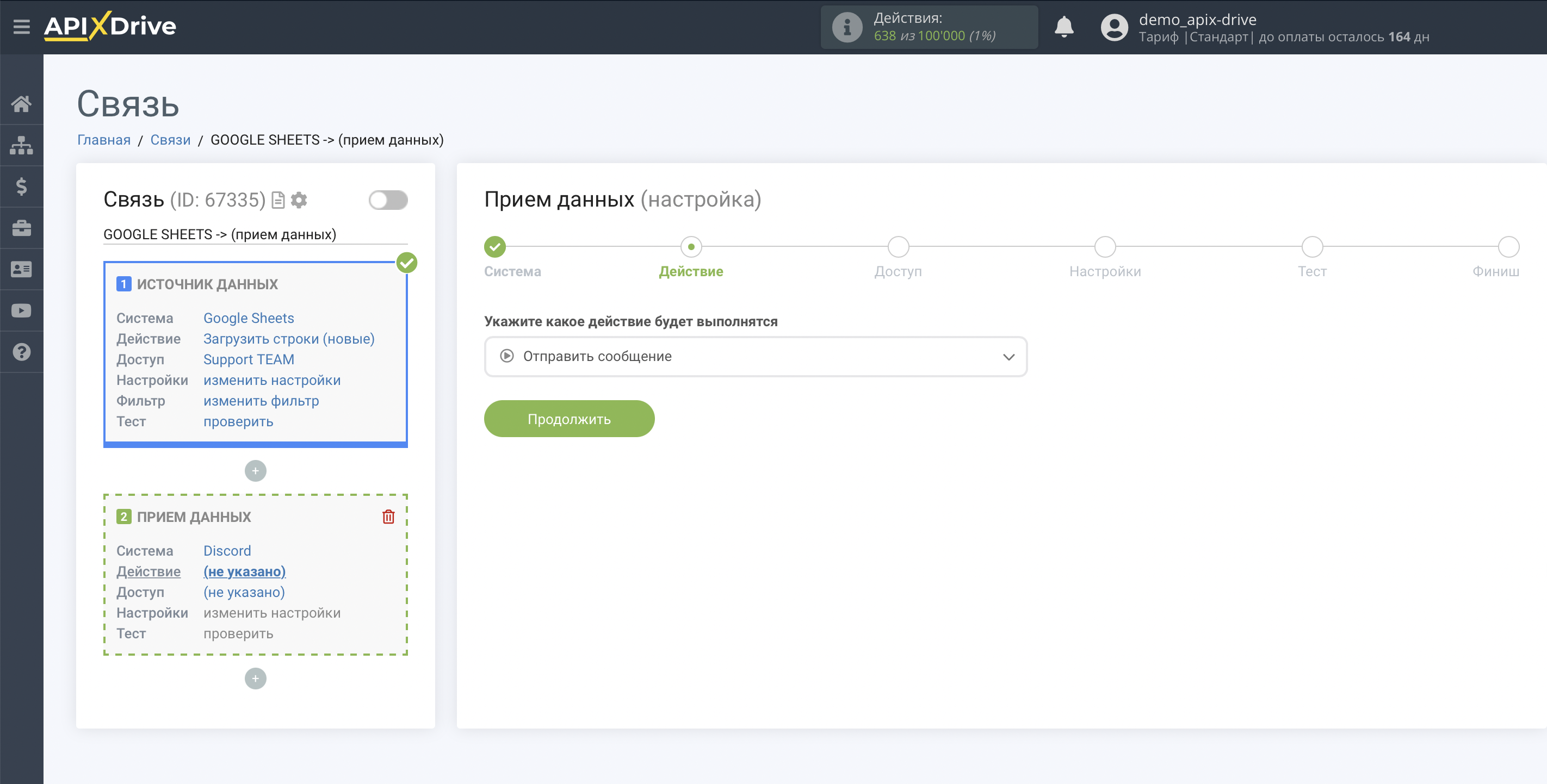The width and height of the screenshot is (1547, 784).
Task: Add a step between source and receiver
Action: [x=255, y=471]
